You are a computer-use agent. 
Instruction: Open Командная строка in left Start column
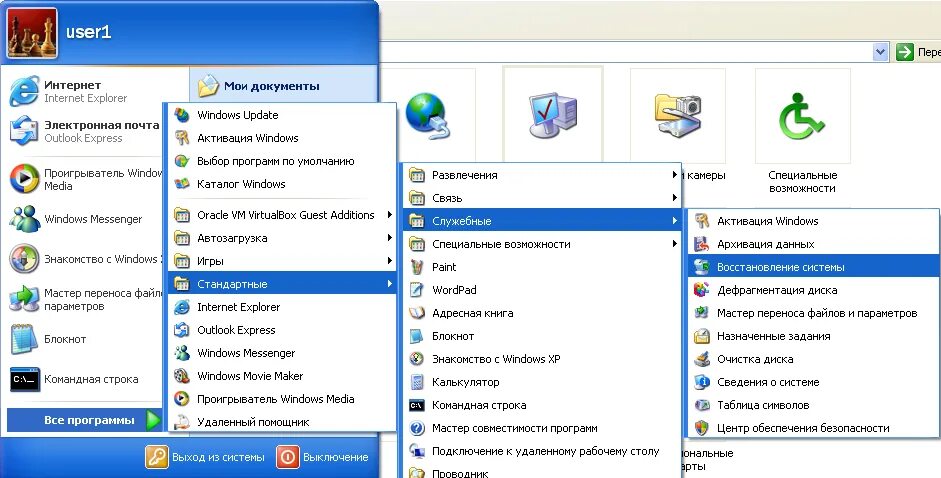[87, 379]
